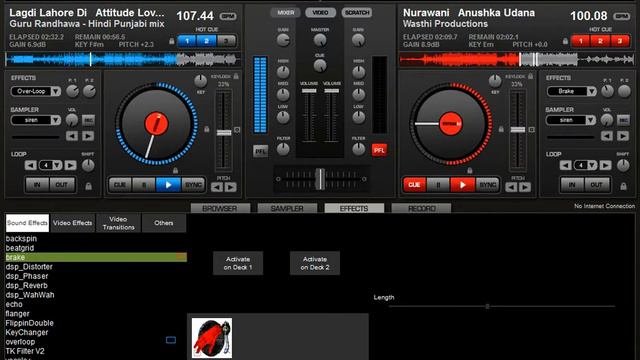Screen dimensions: 640x360
Task: Decrease right deck loop length
Action: tap(566, 165)
